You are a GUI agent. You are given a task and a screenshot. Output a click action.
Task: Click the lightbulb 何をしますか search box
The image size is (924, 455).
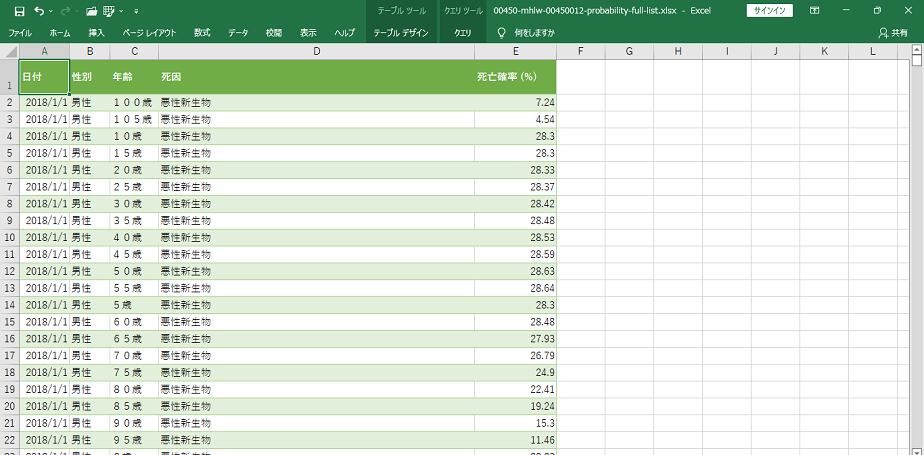tap(526, 33)
